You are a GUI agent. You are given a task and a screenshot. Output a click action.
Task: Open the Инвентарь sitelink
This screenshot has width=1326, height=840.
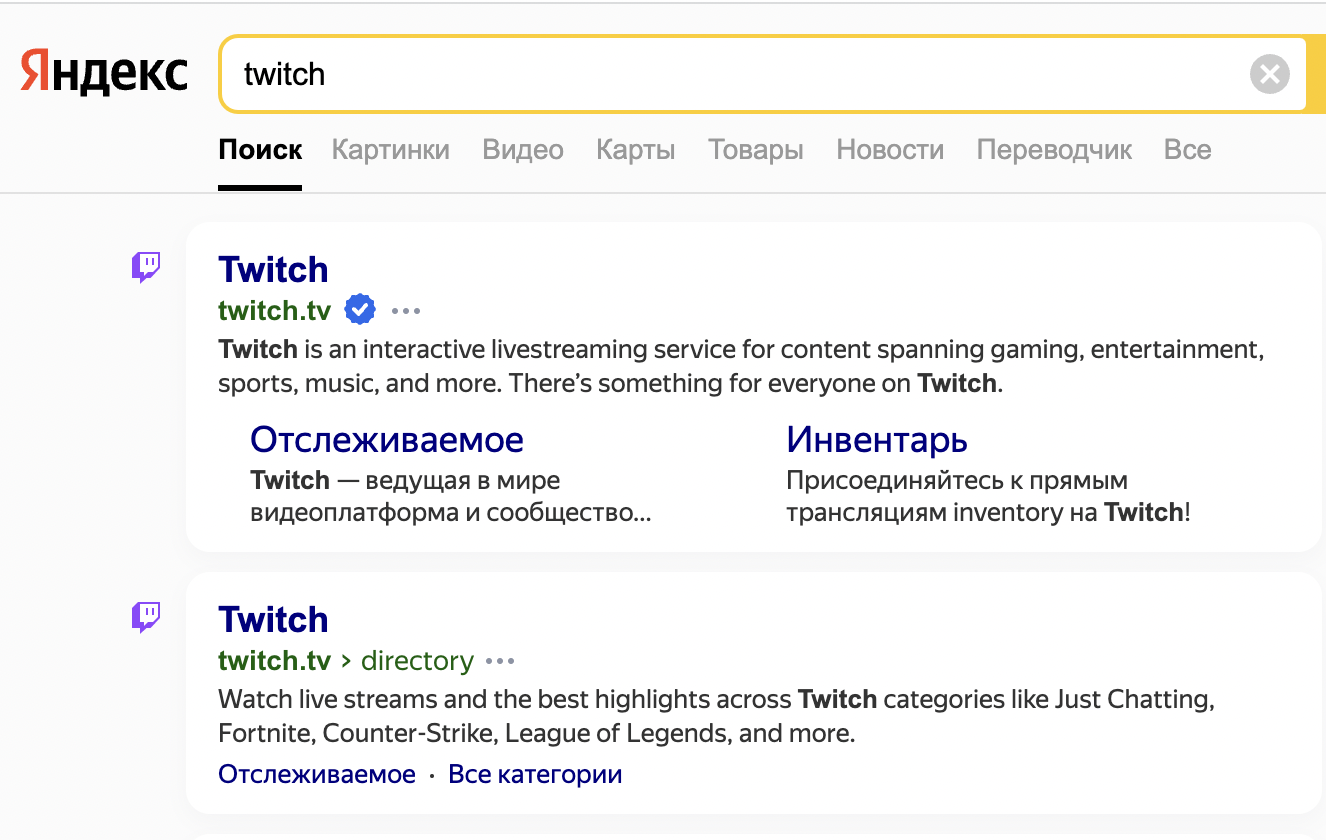877,439
